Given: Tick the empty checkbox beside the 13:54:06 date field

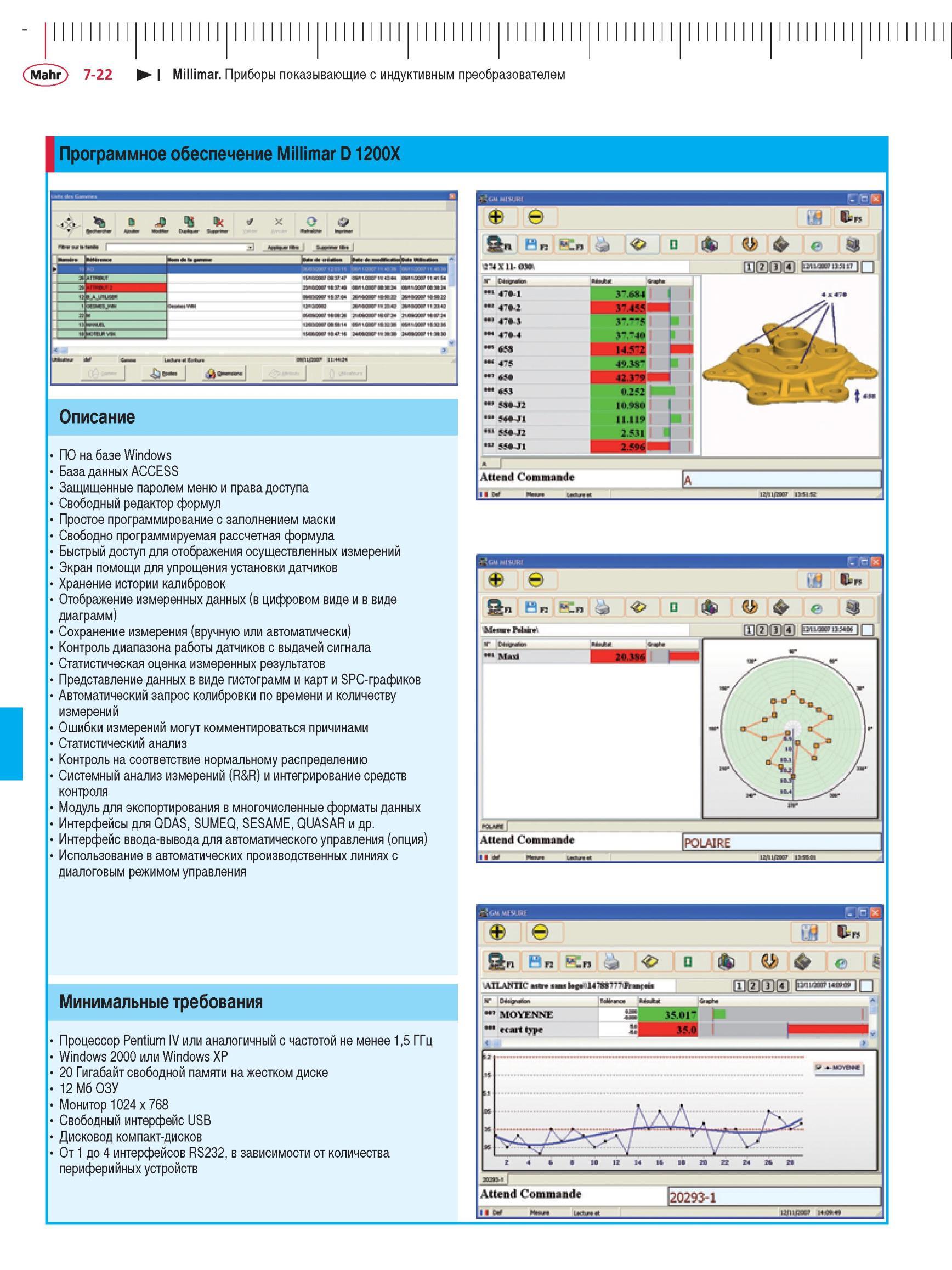Looking at the screenshot, I should click(x=868, y=630).
